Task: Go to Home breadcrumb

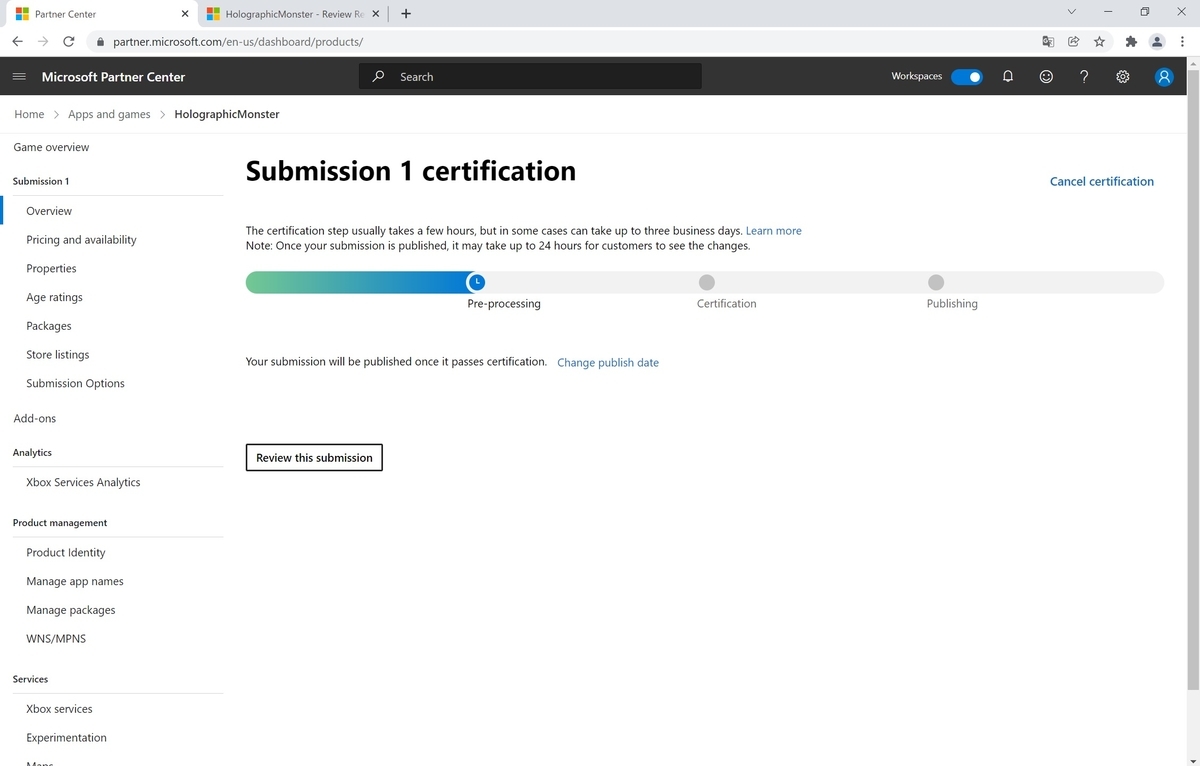Action: [x=29, y=114]
